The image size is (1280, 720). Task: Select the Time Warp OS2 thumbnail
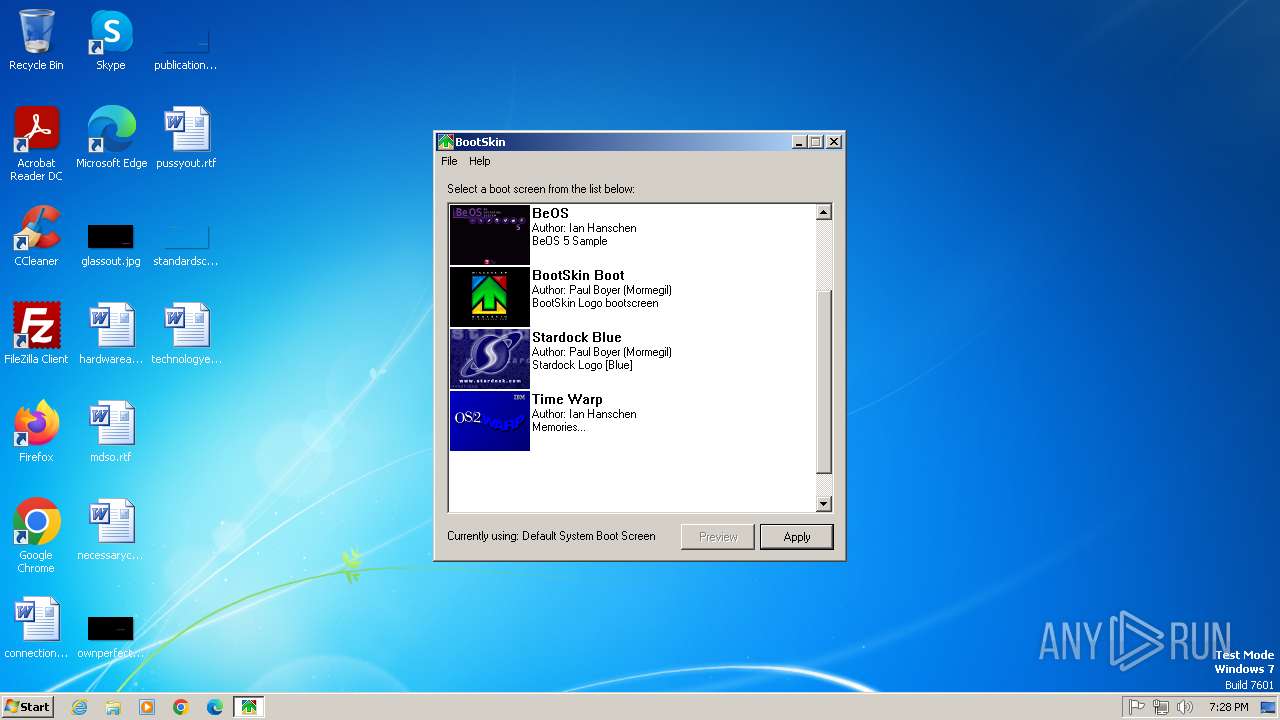pos(490,421)
